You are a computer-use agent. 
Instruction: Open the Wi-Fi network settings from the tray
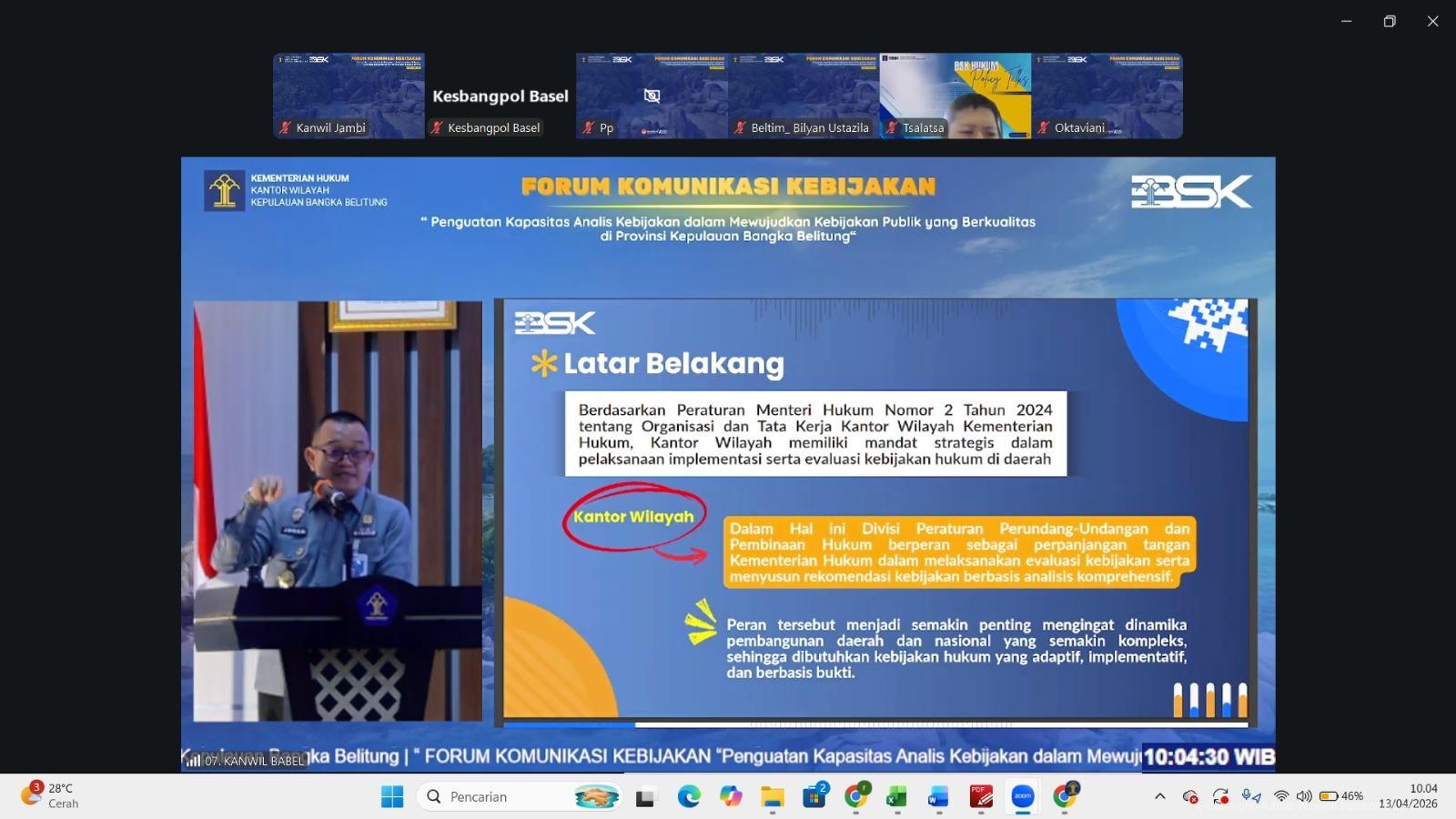click(x=1282, y=795)
